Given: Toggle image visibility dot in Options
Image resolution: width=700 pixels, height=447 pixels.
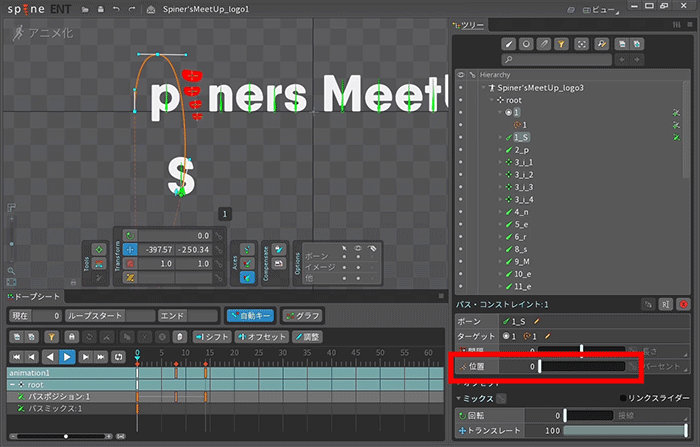Looking at the screenshot, I should (x=358, y=267).
